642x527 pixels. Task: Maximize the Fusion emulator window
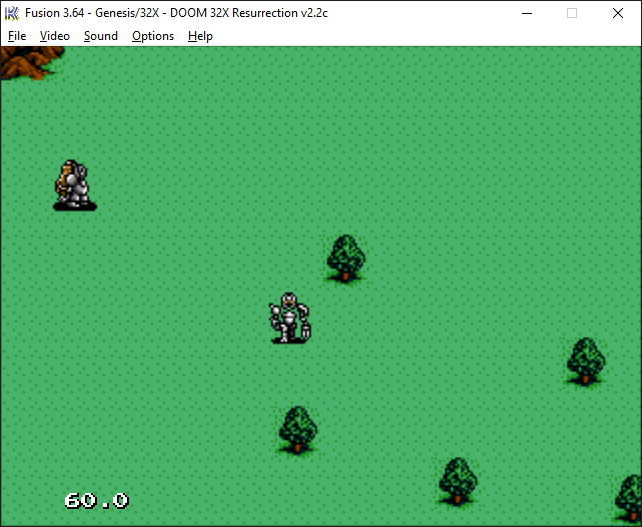tap(572, 13)
